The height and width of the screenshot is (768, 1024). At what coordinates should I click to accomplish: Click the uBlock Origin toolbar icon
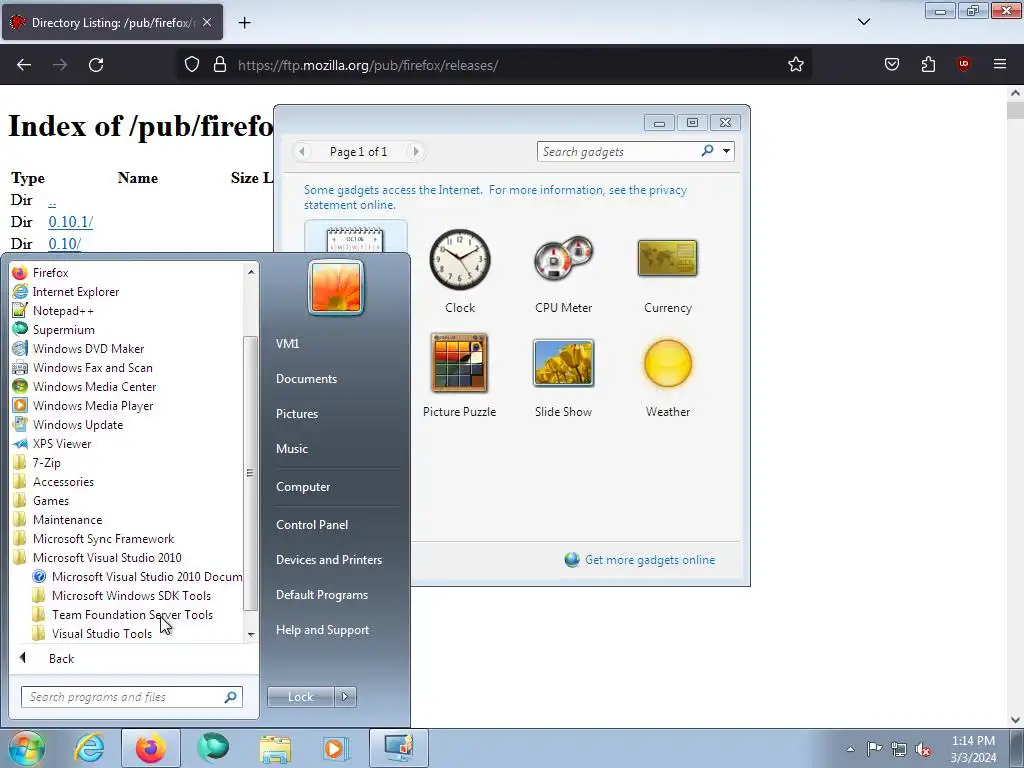(x=963, y=65)
